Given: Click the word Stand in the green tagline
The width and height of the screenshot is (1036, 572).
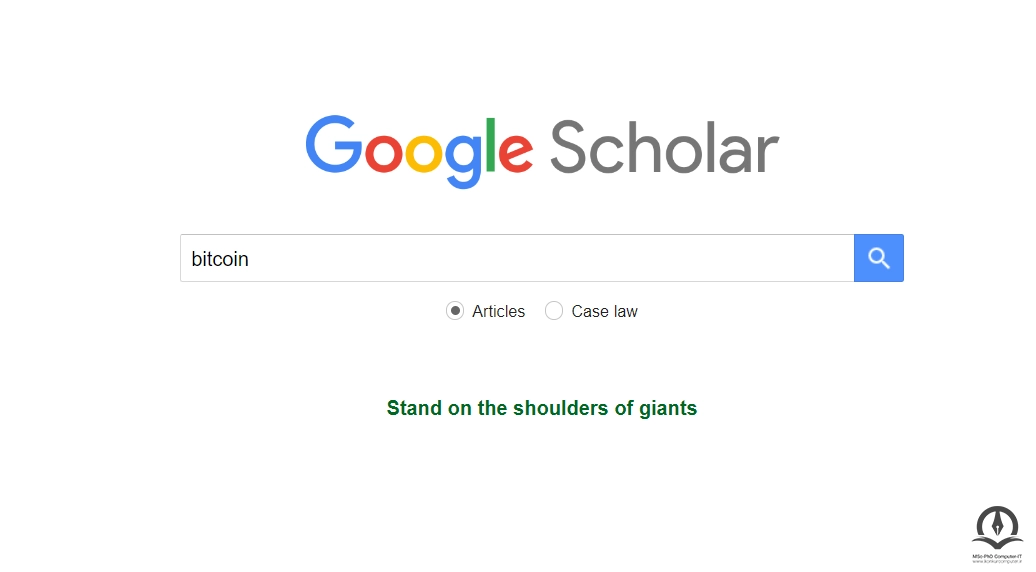Looking at the screenshot, I should pos(414,408).
